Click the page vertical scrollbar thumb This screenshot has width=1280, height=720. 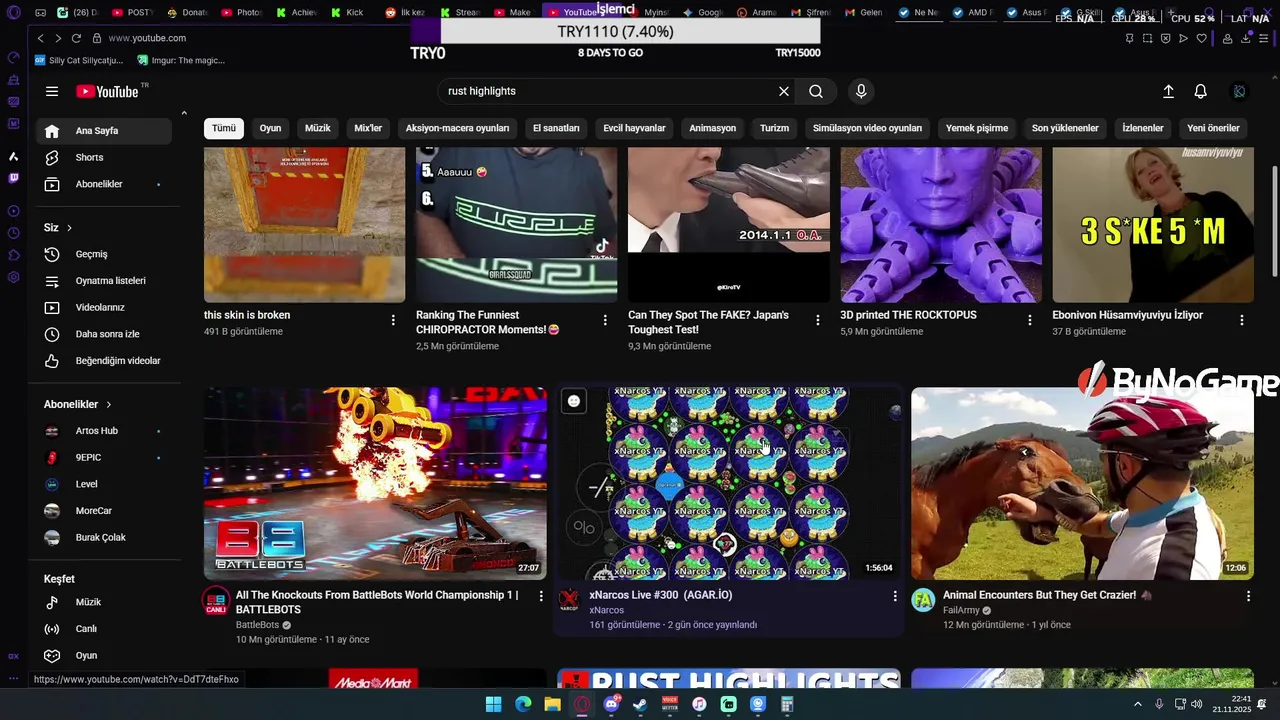tap(1274, 223)
